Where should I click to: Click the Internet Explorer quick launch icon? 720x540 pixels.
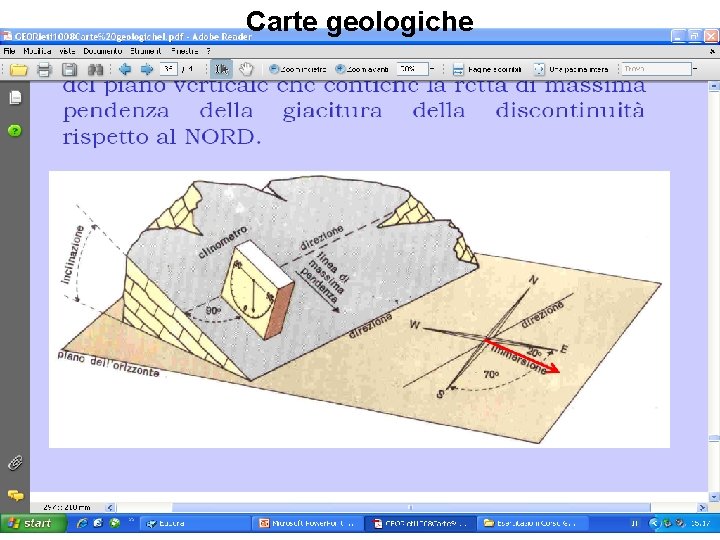click(83, 523)
